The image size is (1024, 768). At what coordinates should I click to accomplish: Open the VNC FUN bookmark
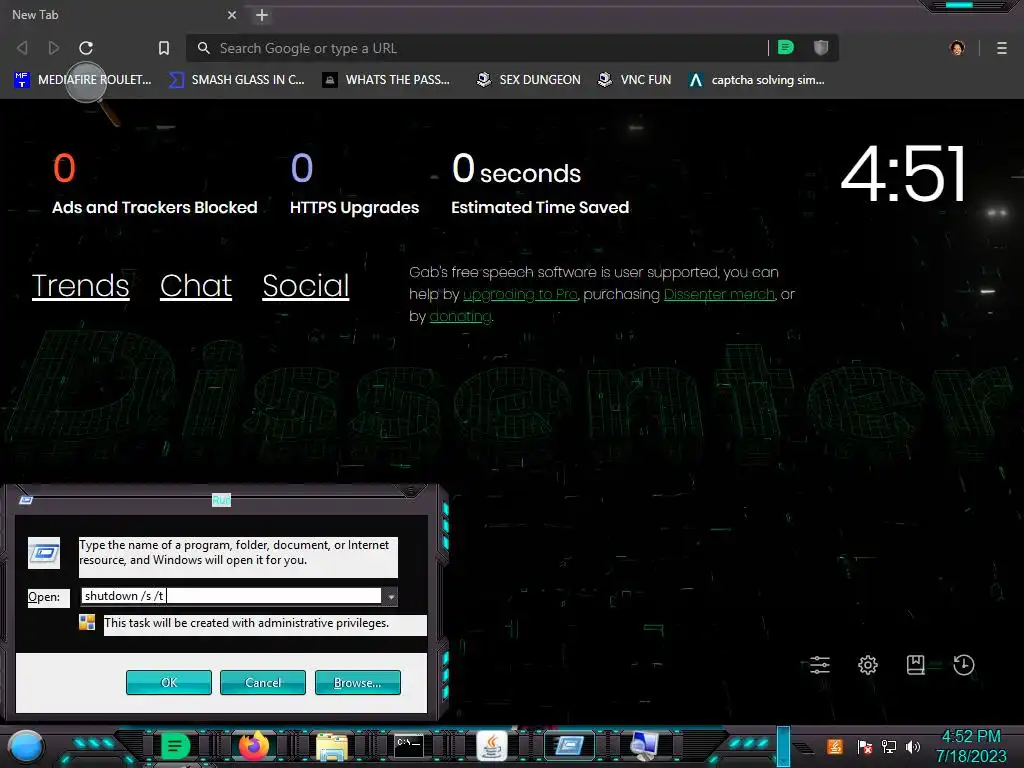coord(634,80)
